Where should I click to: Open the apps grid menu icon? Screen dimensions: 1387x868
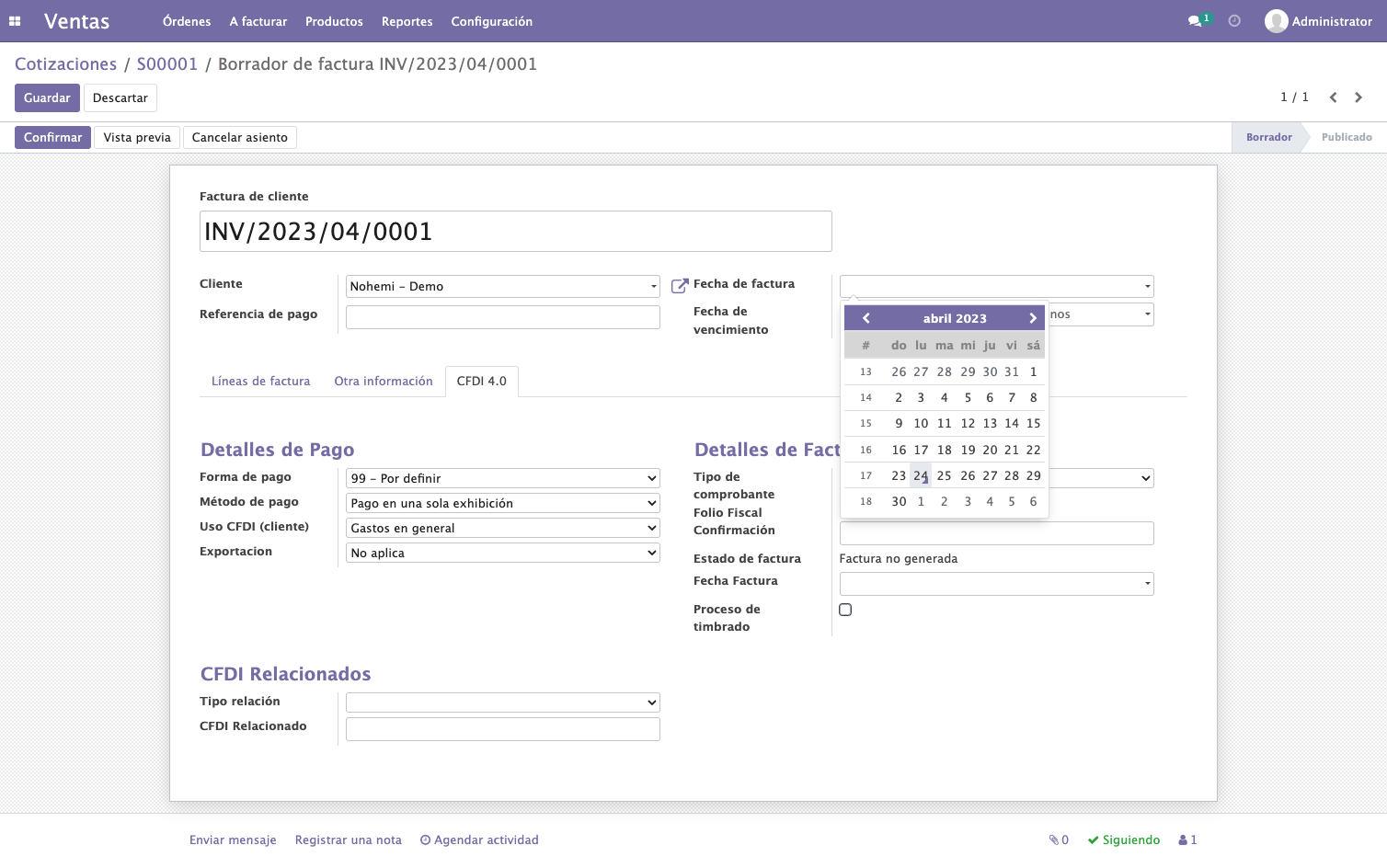[x=15, y=21]
